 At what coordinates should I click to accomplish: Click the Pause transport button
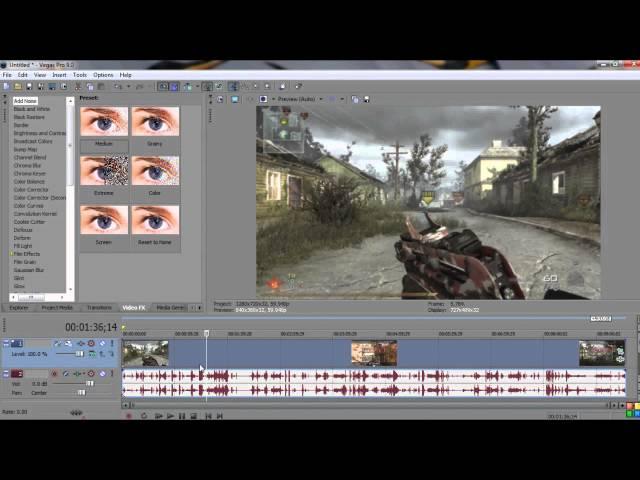point(182,416)
